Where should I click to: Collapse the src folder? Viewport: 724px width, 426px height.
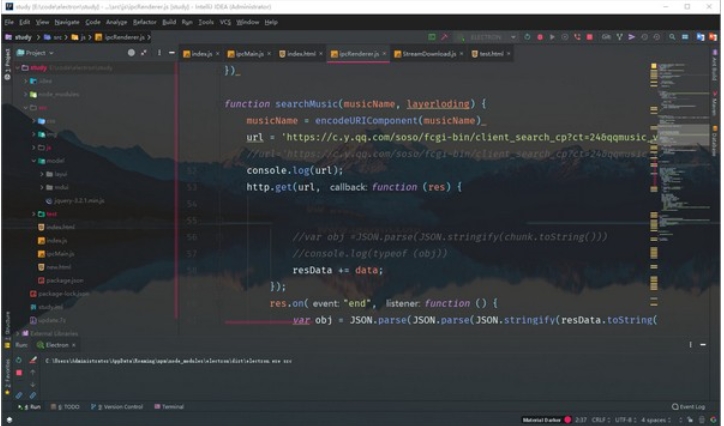click(26, 108)
